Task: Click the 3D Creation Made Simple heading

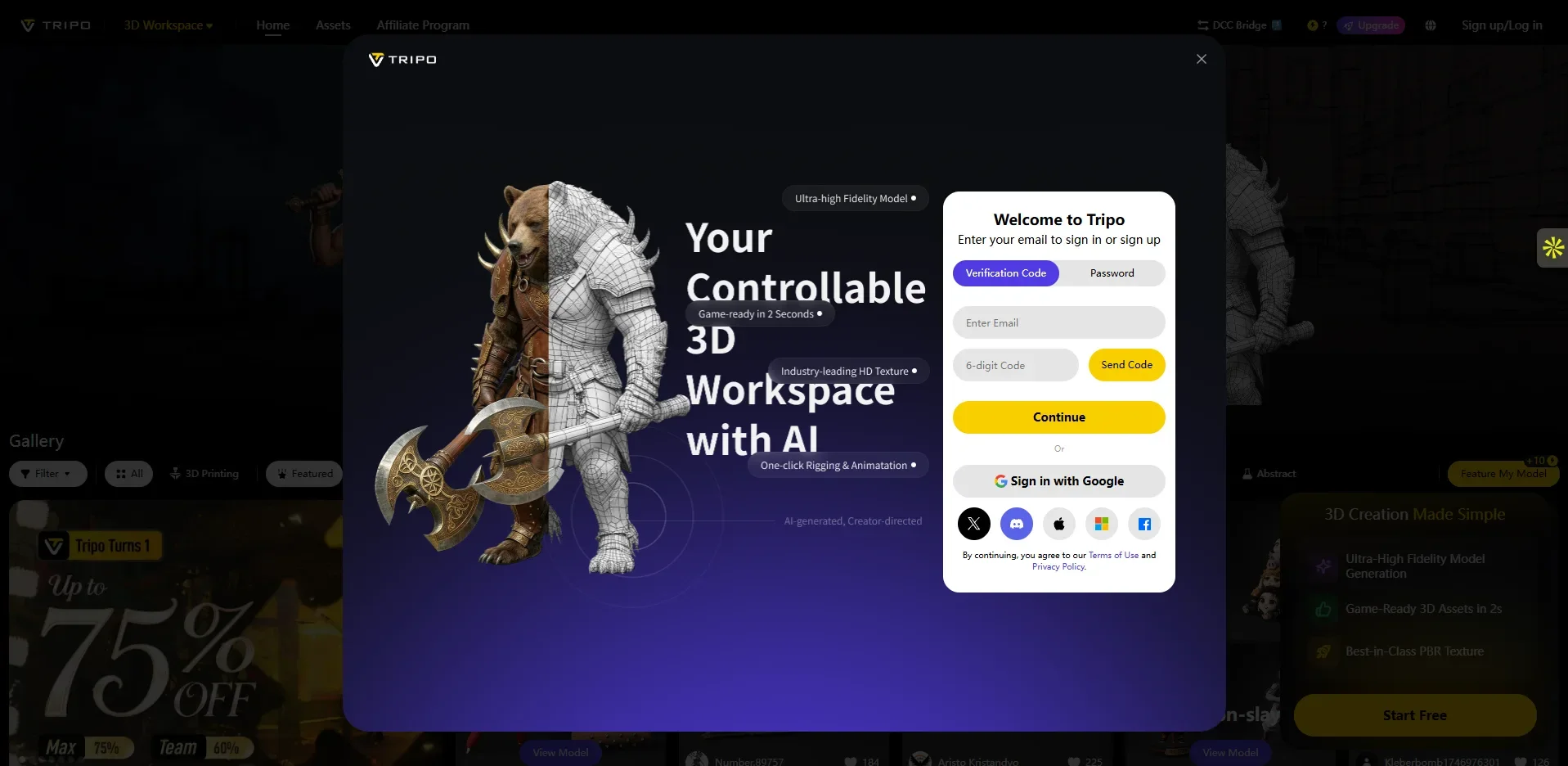Action: (1414, 514)
